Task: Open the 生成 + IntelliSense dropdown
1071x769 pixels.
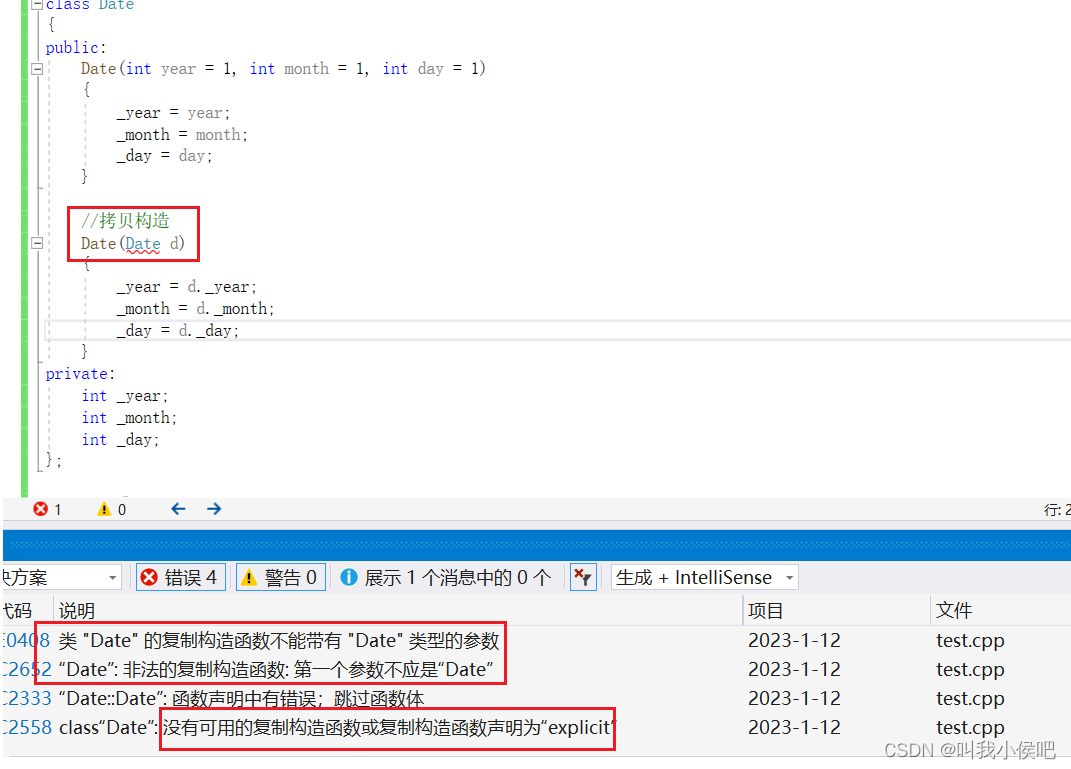Action: tap(704, 578)
